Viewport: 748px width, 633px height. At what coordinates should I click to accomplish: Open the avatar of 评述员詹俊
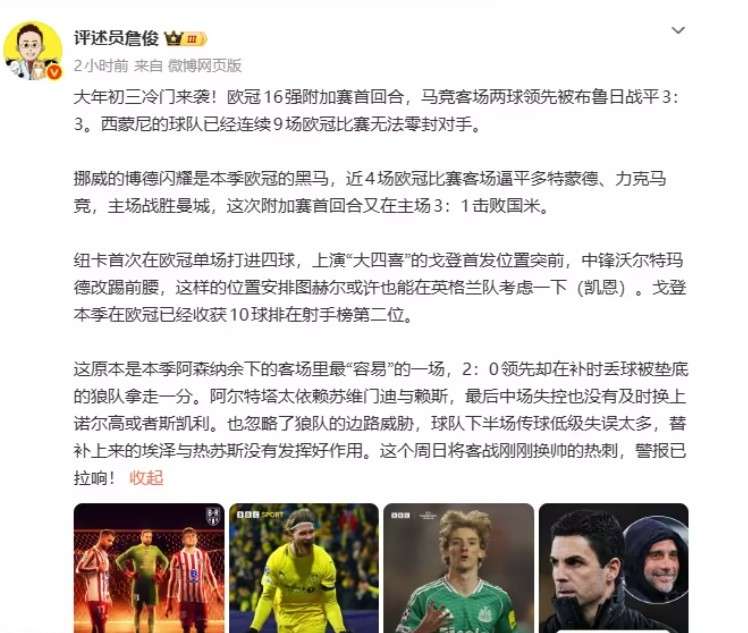pyautogui.click(x=32, y=50)
